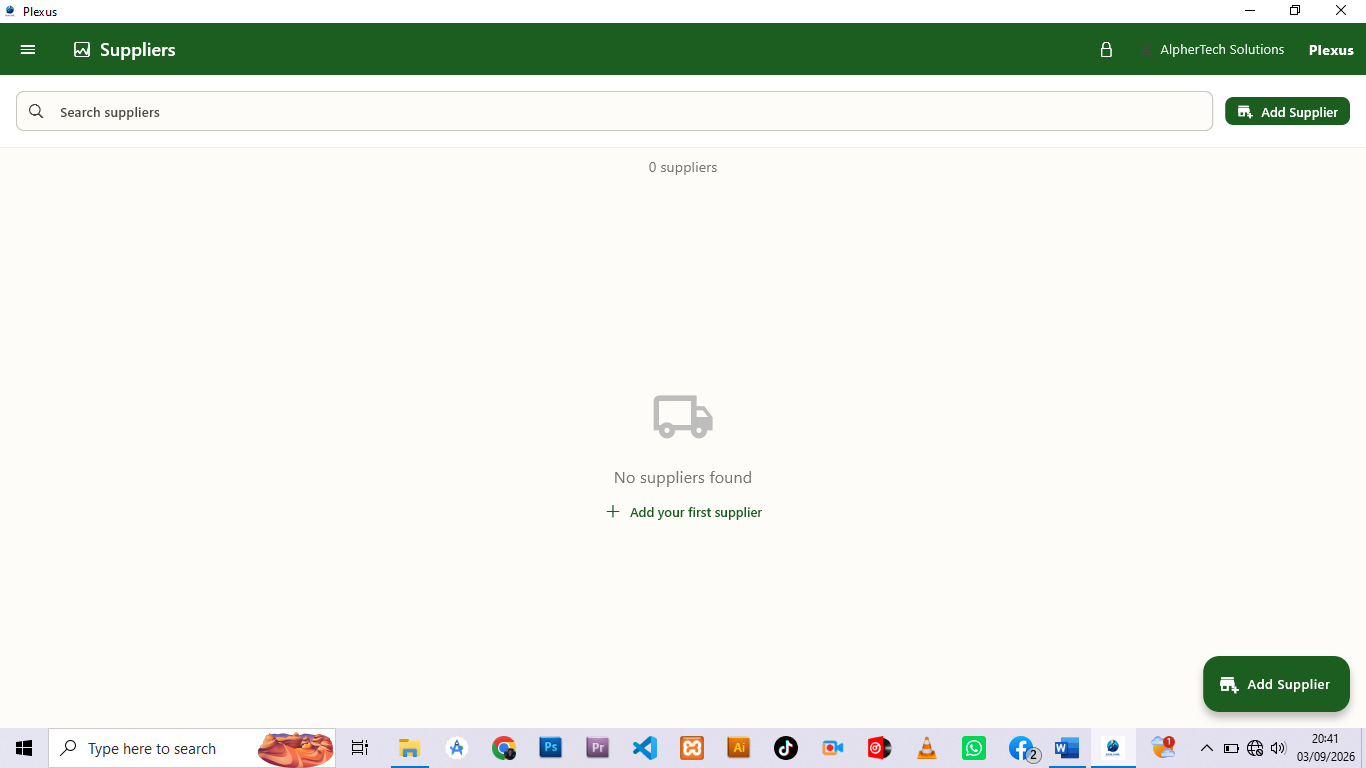Expand the system tray hidden icons arrow
The width and height of the screenshot is (1366, 768).
[x=1206, y=748]
